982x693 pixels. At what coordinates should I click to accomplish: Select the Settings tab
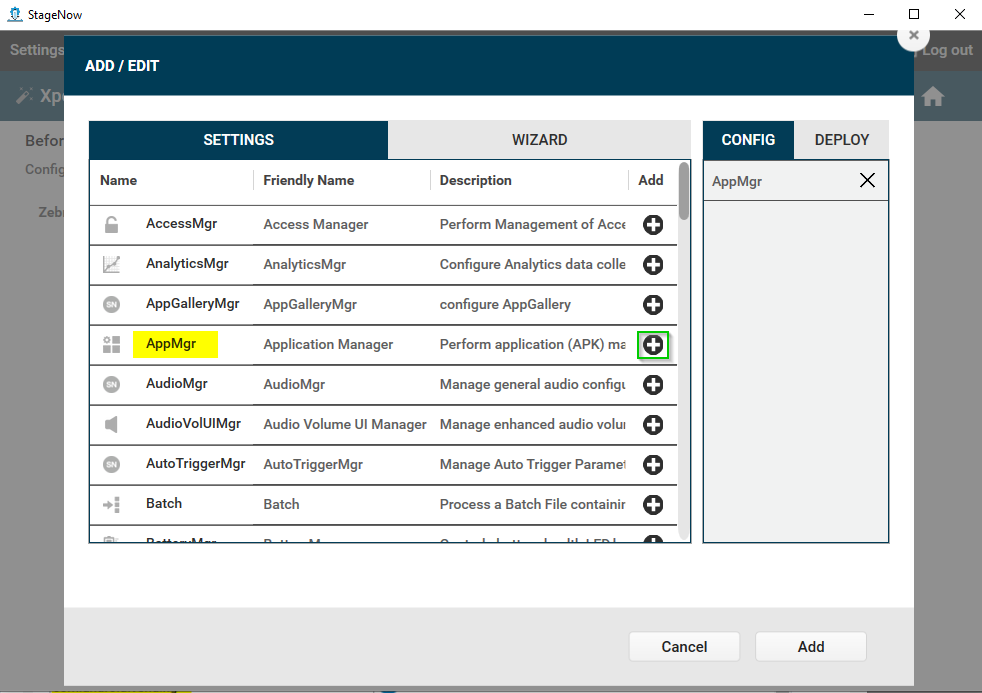238,140
